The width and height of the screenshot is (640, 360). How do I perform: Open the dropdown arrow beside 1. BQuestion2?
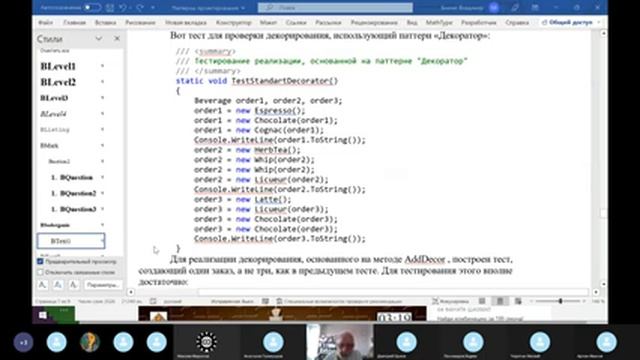point(102,193)
